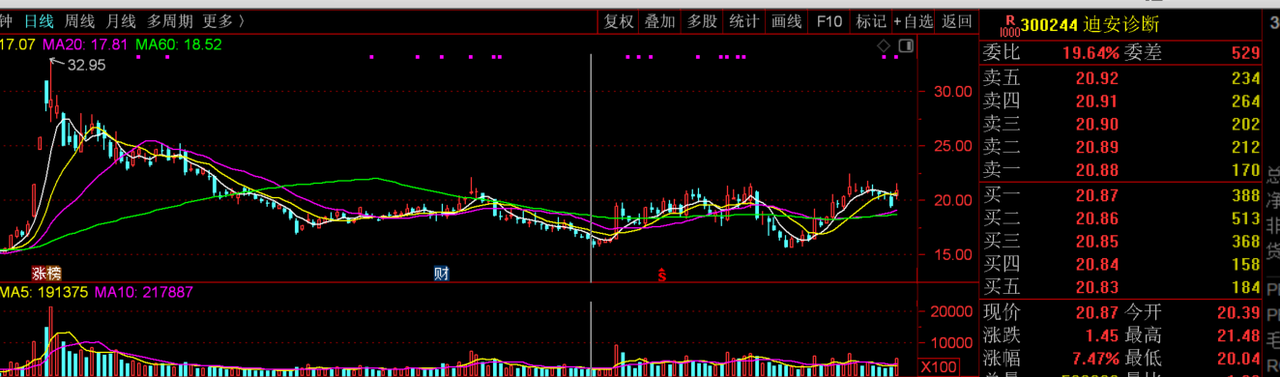Viewport: 1280px width, 377px height.
Task: Click the 标记 mark button
Action: click(871, 20)
